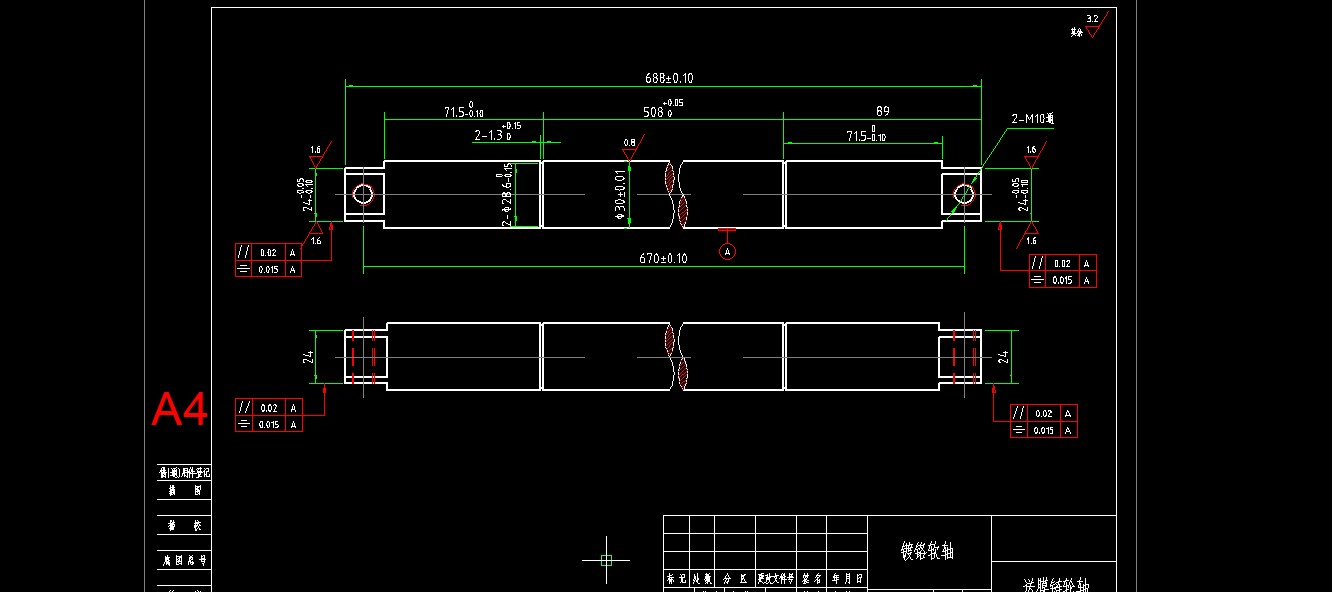Select the 2-1.3 groove width dimension
Viewport: 1332px width, 592px height.
(496, 134)
